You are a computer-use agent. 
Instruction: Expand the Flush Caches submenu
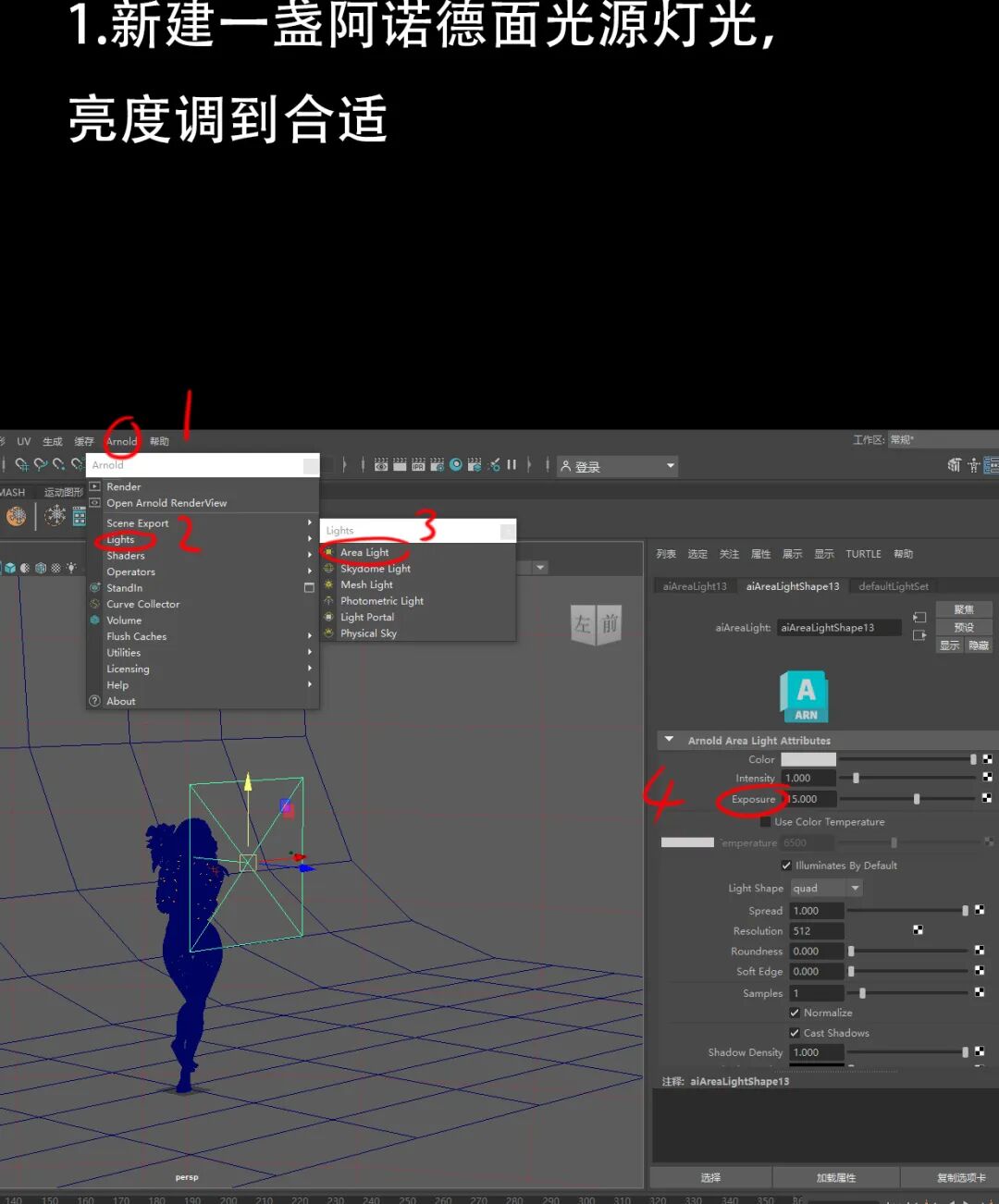203,636
